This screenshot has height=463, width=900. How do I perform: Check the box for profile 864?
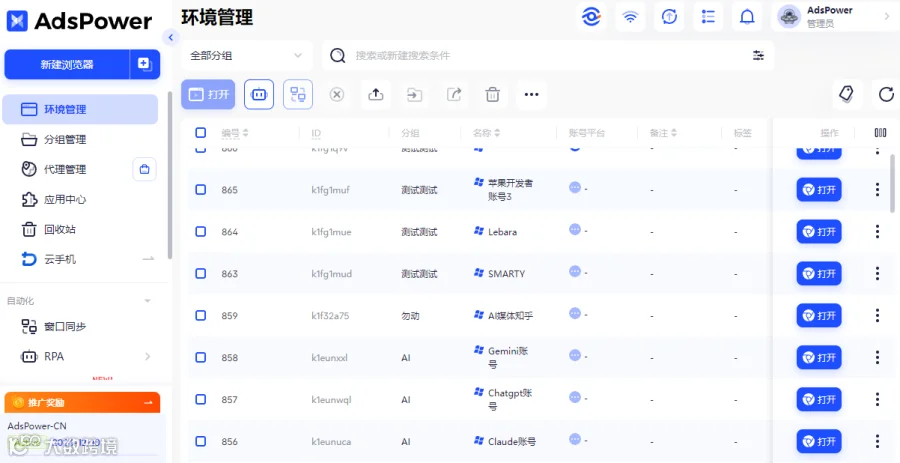(x=200, y=231)
